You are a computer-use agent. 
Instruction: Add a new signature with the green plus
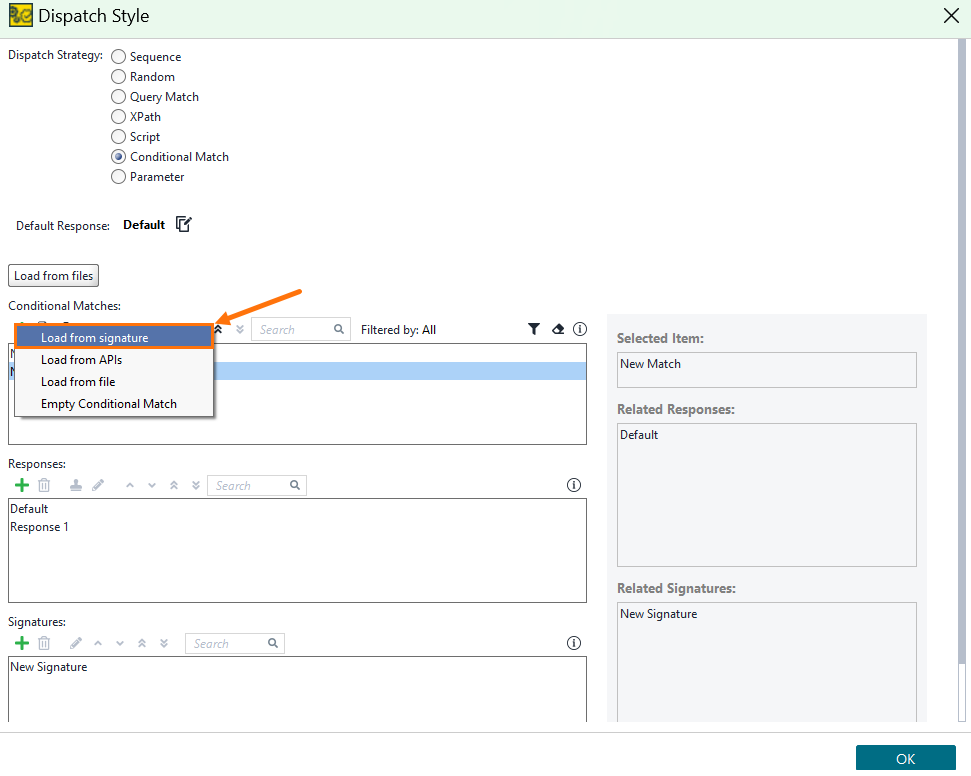coord(21,643)
